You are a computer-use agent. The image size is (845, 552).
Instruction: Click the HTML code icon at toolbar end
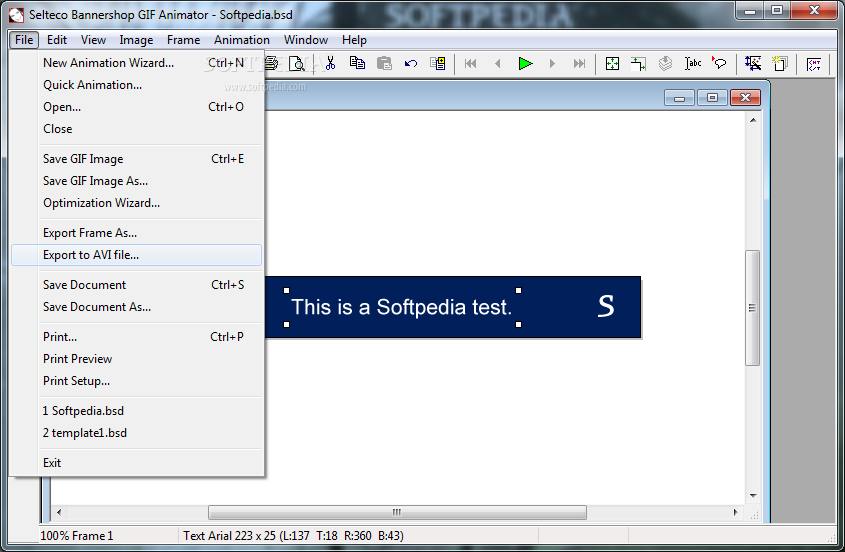pos(814,64)
